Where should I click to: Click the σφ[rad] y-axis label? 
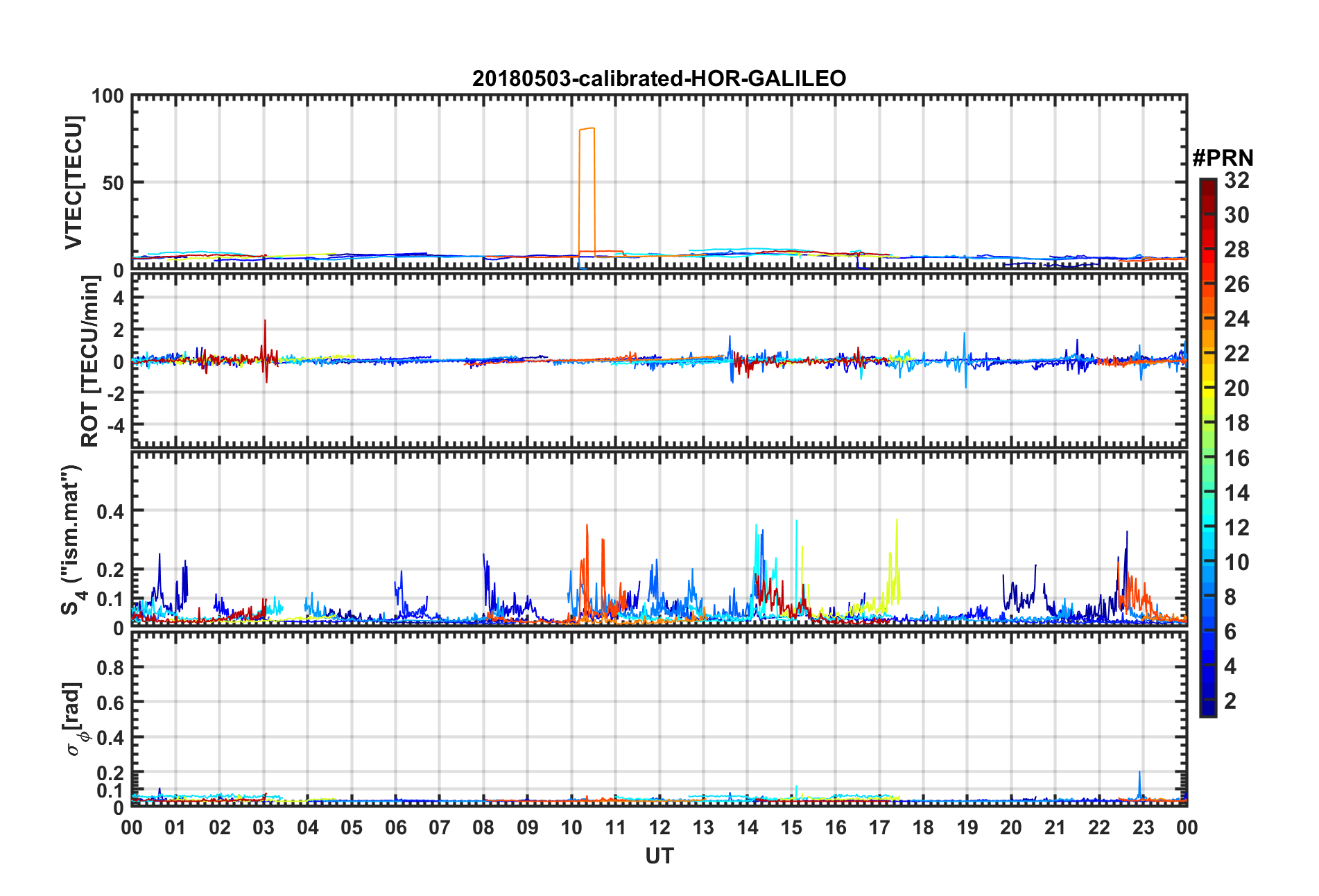click(x=74, y=719)
